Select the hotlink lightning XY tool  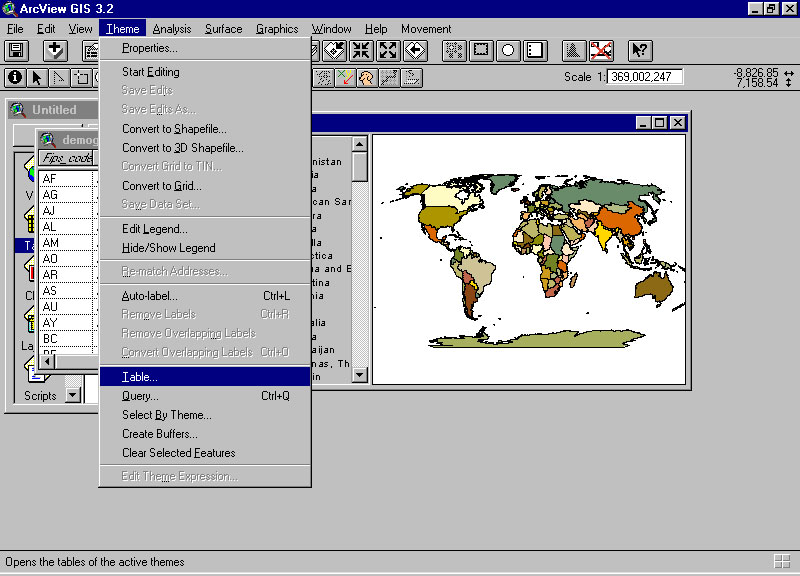click(x=345, y=77)
